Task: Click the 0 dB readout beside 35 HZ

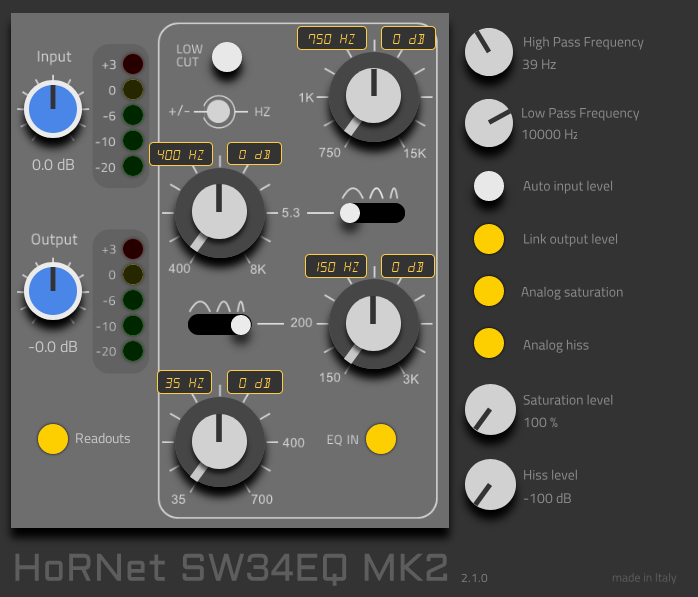Action: 254,382
